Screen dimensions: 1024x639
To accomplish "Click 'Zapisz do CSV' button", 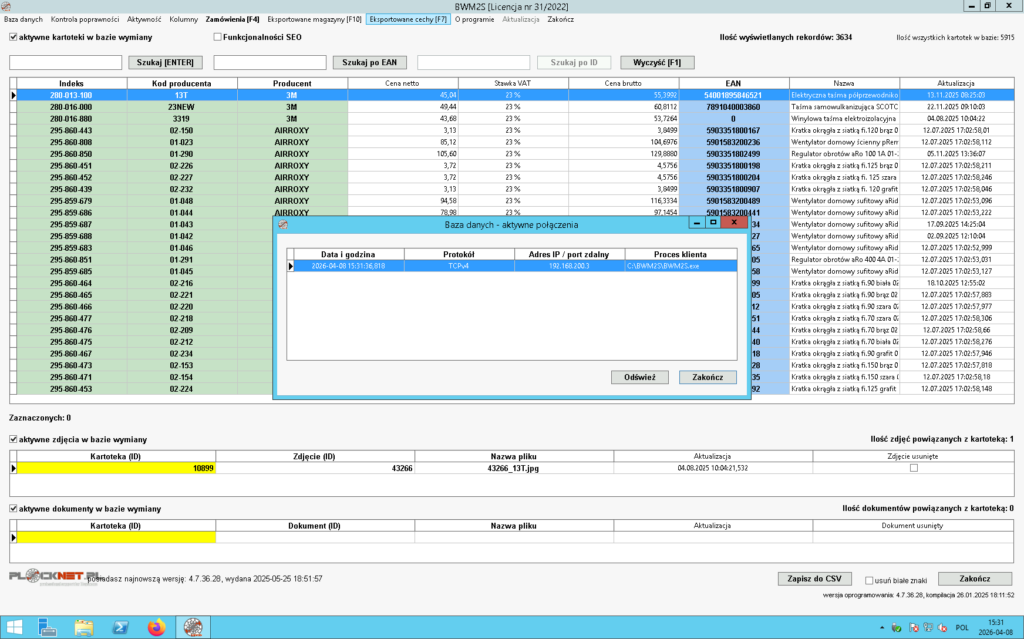I will [814, 579].
